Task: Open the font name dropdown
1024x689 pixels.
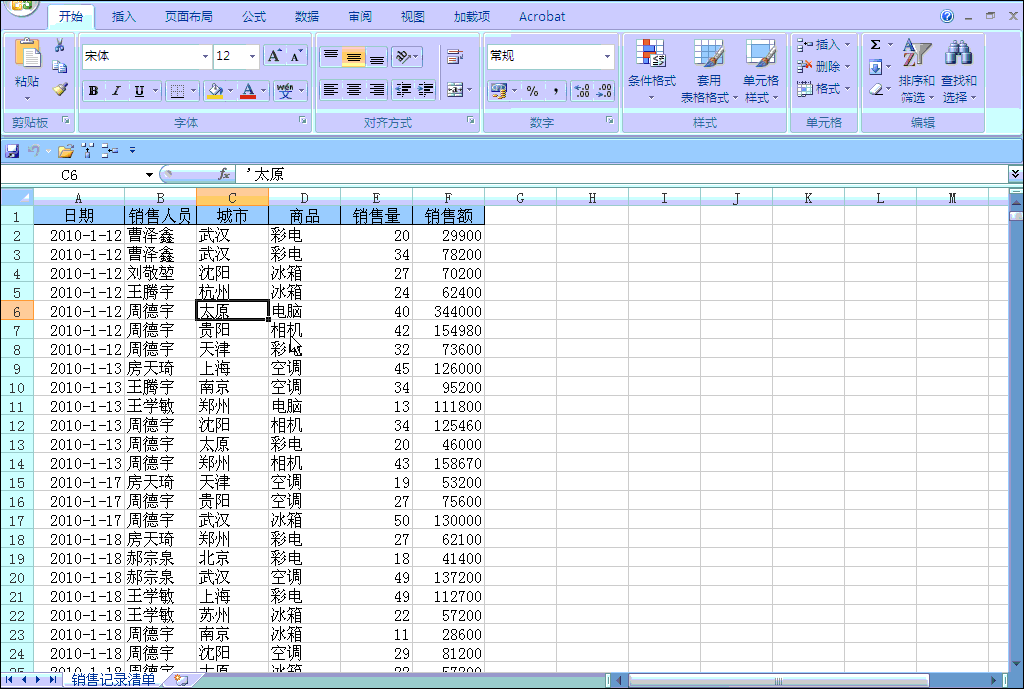Action: tap(205, 56)
